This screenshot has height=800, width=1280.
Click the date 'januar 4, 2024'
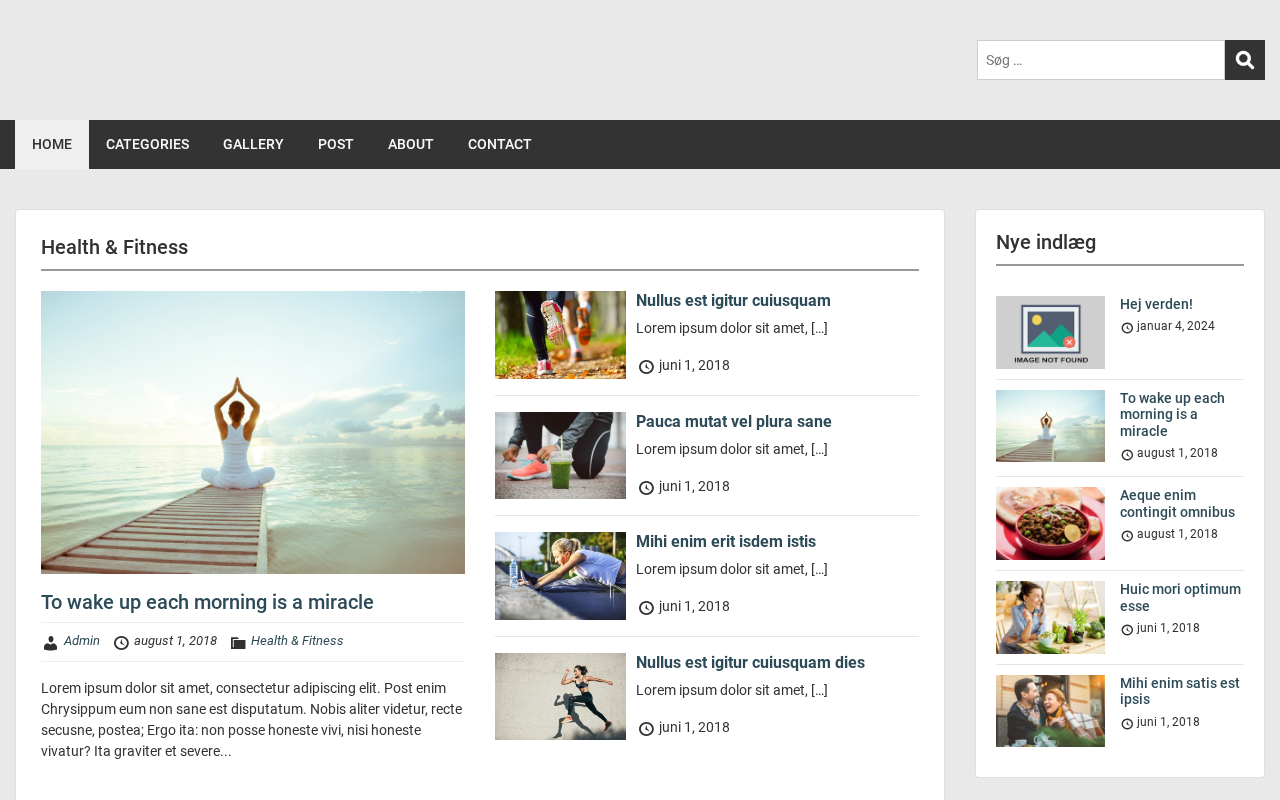coord(1176,326)
